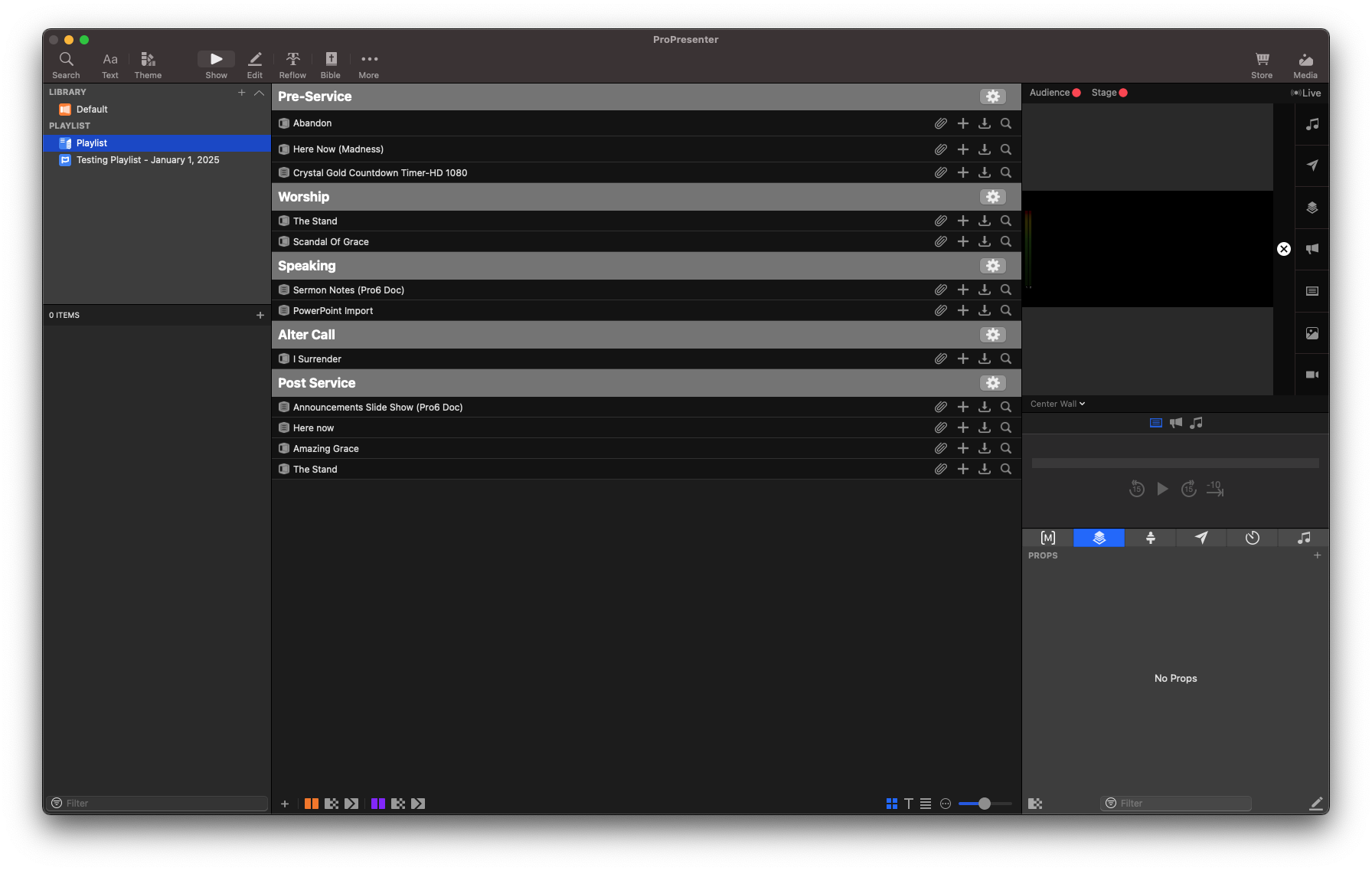Click the paperclip icon on Sermon Notes row
Image resolution: width=1372 pixels, height=871 pixels.
coord(941,290)
